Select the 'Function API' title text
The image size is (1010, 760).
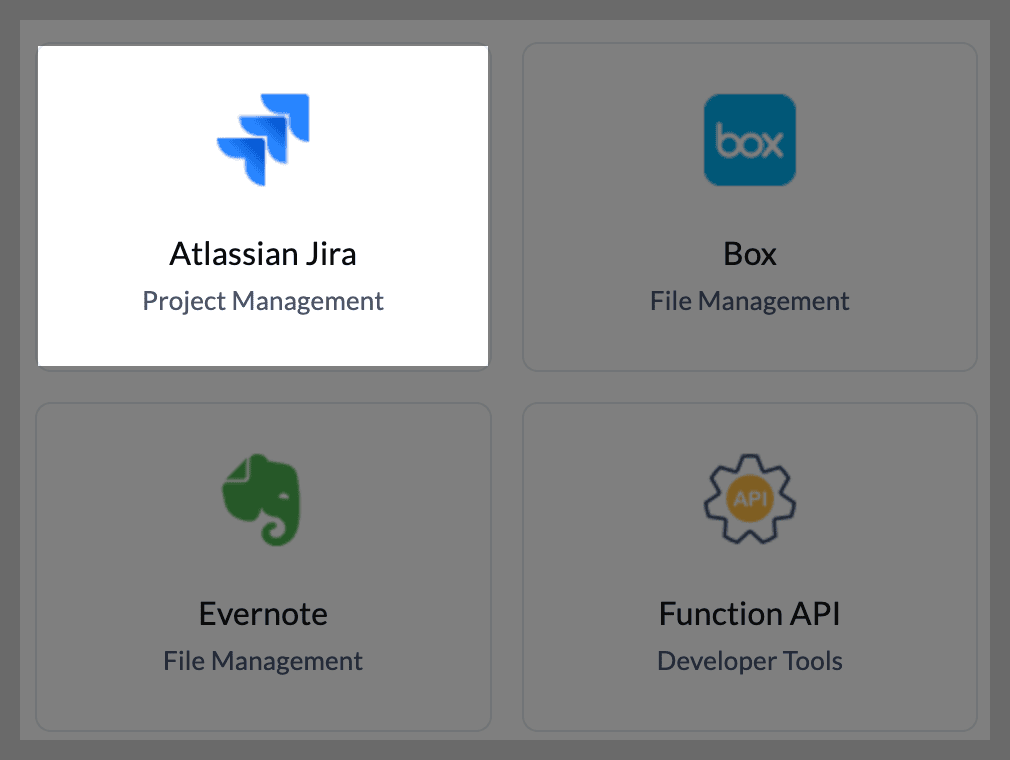pos(750,614)
